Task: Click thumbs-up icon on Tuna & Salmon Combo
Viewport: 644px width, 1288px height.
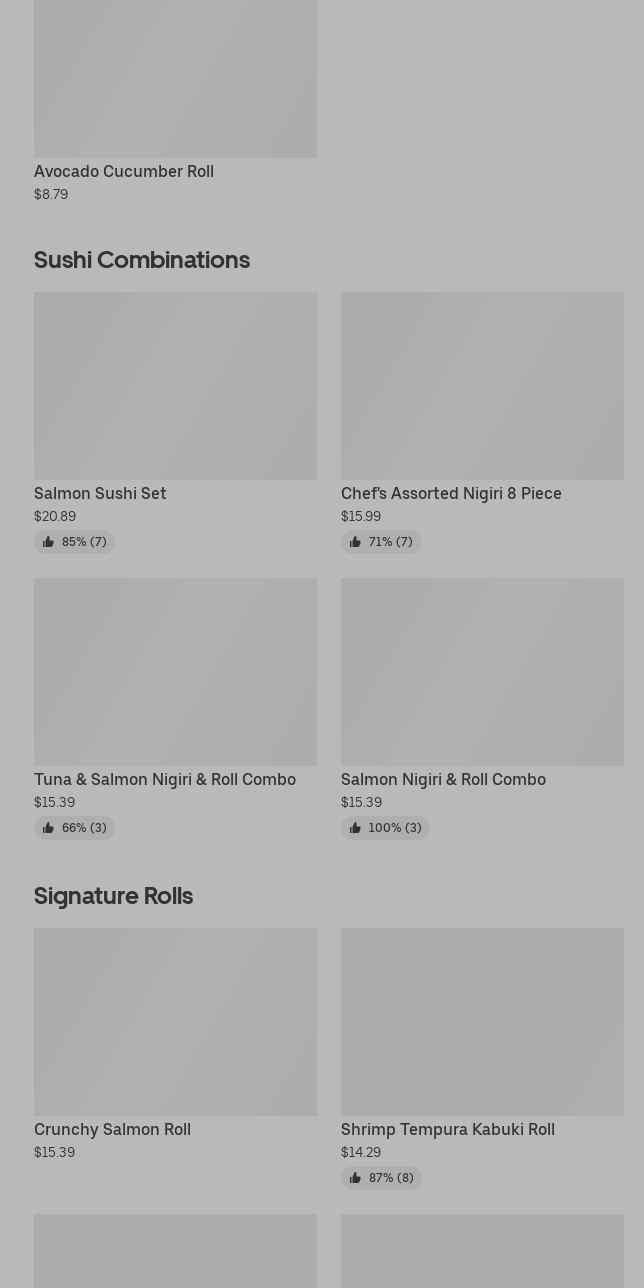Action: click(x=48, y=828)
